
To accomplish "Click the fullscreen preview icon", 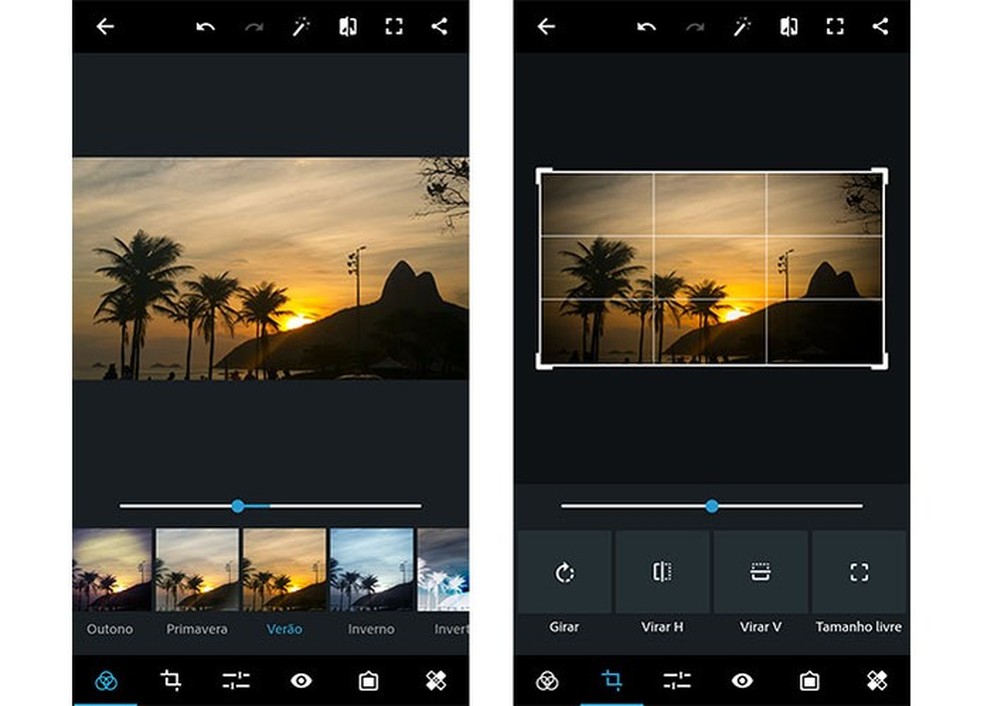I will [393, 26].
